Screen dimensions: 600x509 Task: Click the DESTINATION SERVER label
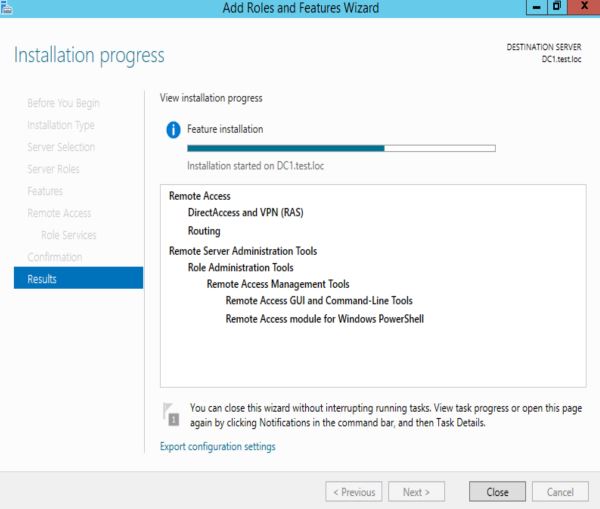544,47
